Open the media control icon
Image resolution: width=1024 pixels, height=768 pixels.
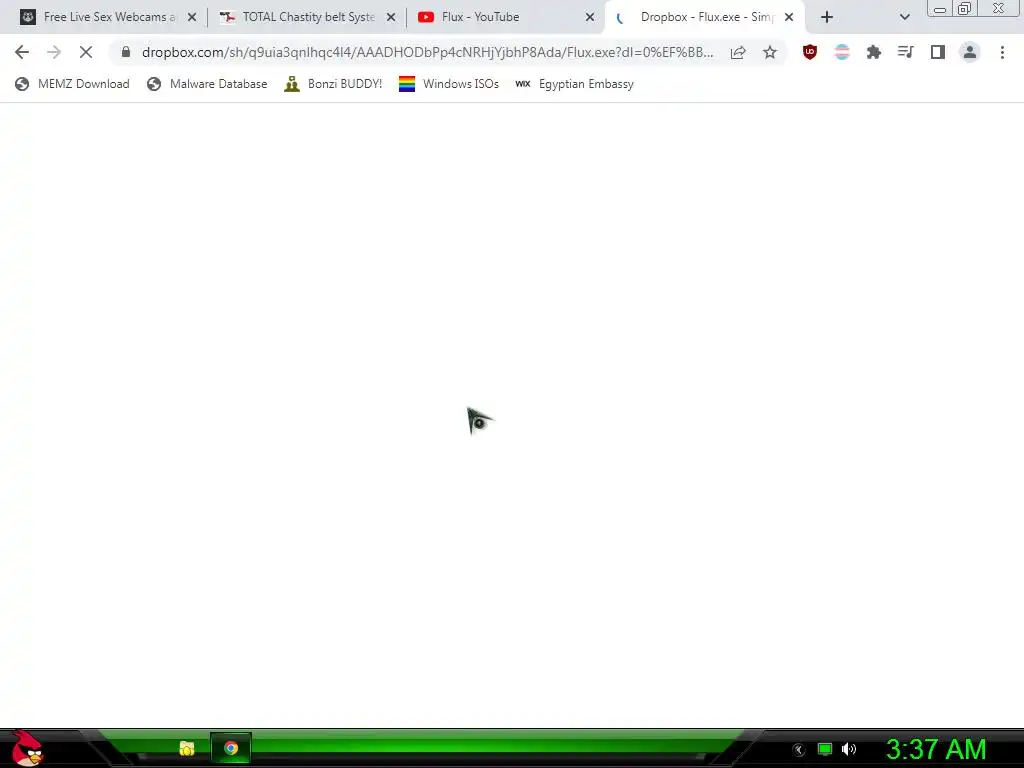pos(906,52)
